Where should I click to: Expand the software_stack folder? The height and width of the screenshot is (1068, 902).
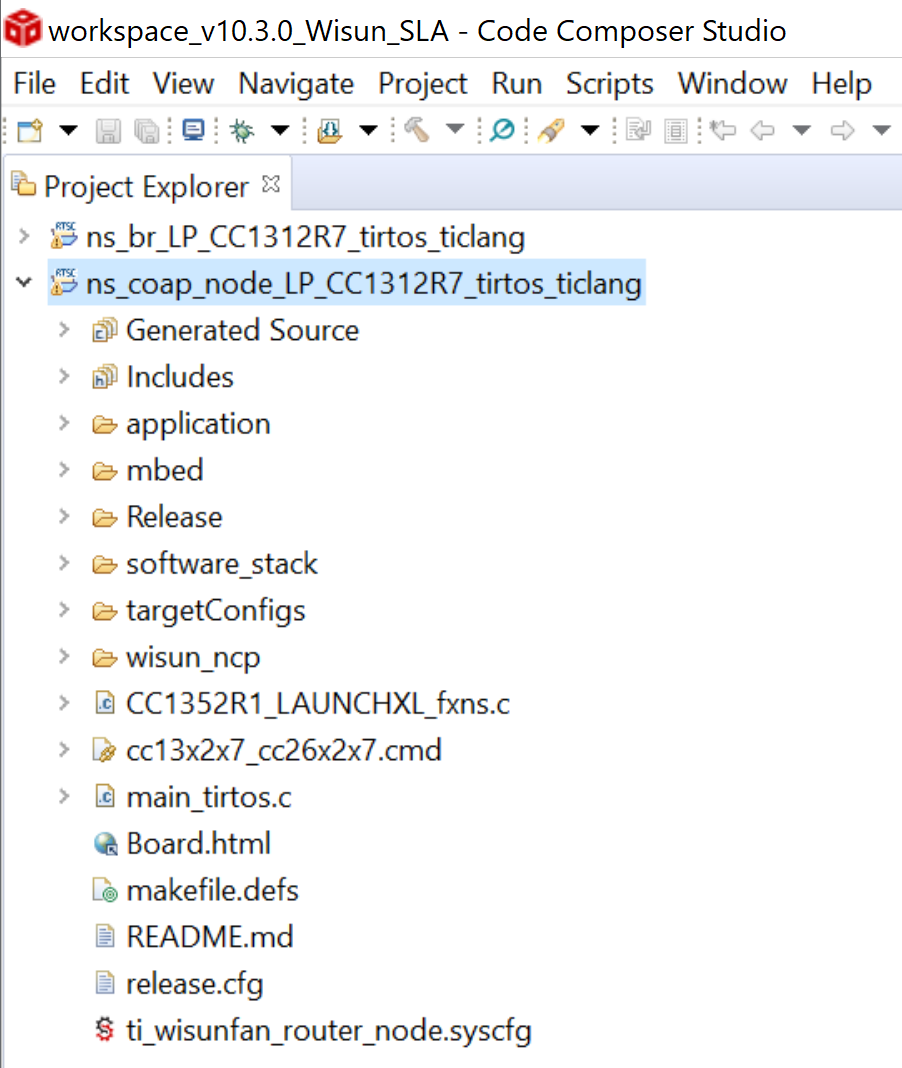tap(65, 564)
